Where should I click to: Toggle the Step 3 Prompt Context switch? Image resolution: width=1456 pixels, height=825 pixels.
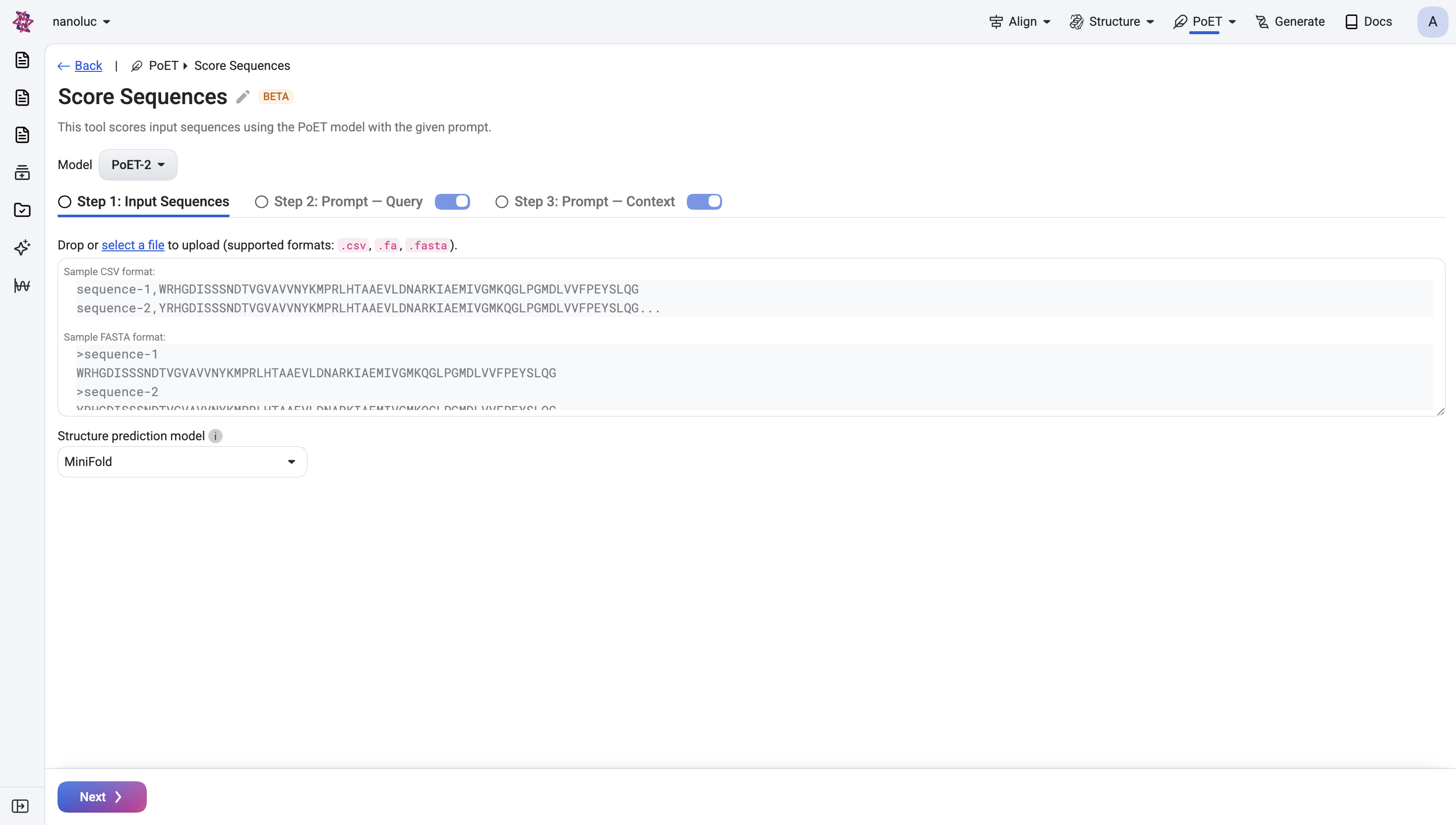click(x=704, y=202)
